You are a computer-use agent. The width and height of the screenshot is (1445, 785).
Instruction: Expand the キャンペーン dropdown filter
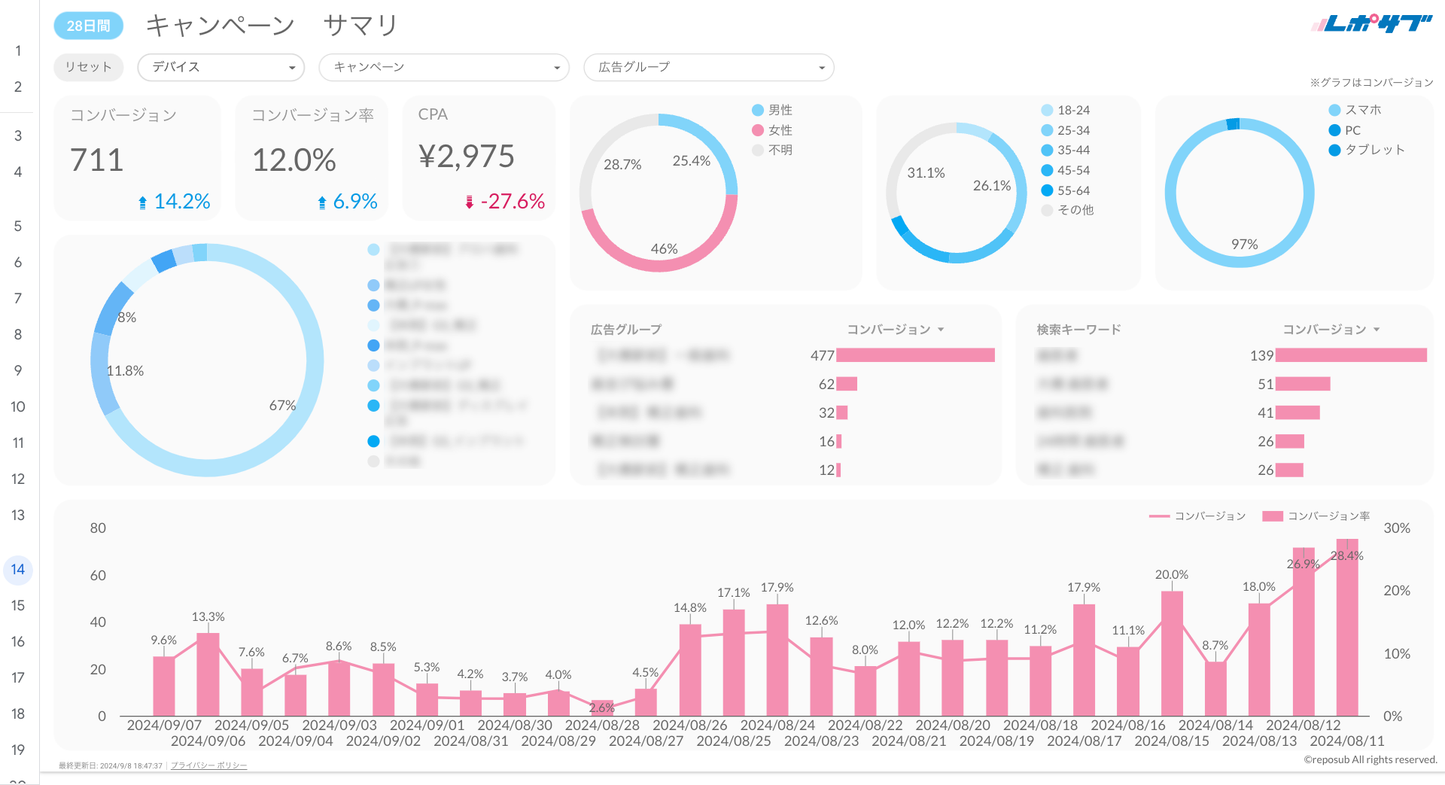[444, 67]
